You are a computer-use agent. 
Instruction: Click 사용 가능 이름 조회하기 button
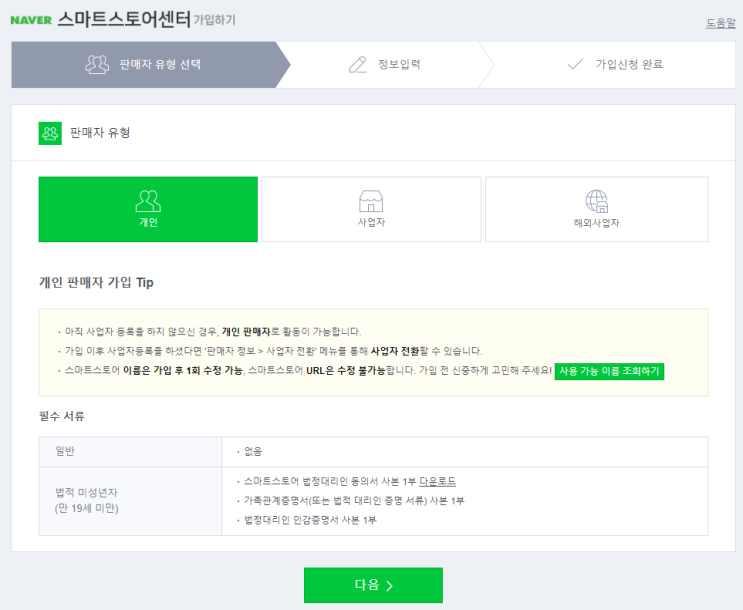coord(609,371)
